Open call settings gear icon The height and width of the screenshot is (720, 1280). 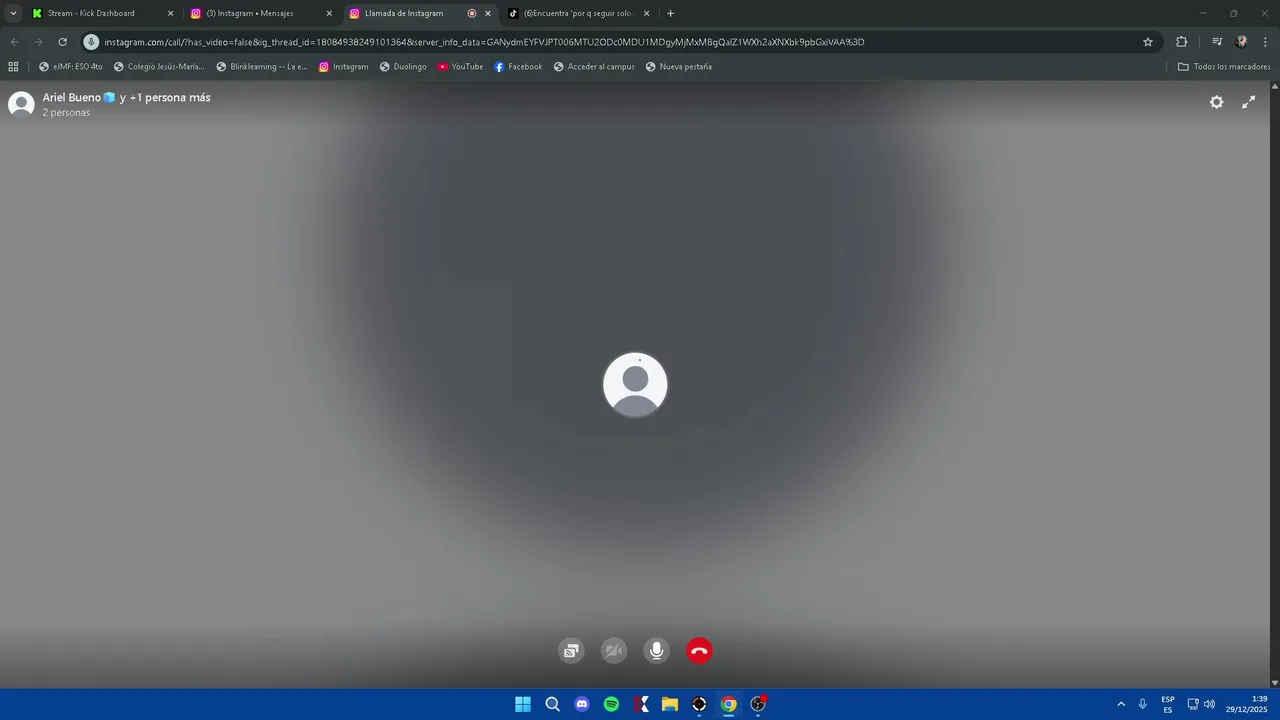pyautogui.click(x=1216, y=102)
